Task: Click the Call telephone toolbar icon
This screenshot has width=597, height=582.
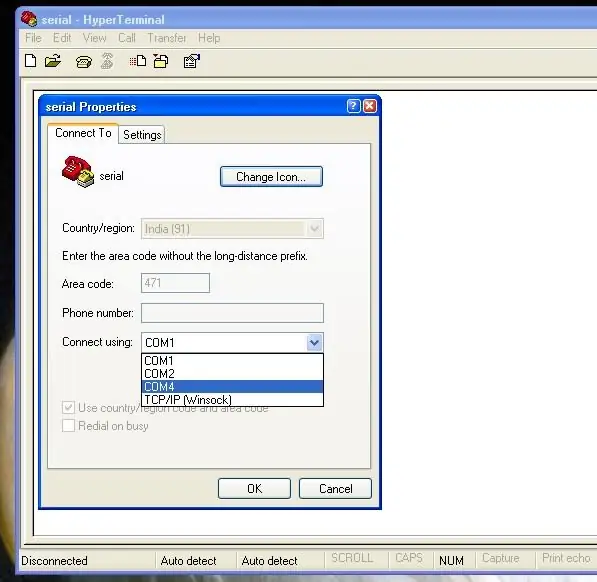Action: point(84,62)
